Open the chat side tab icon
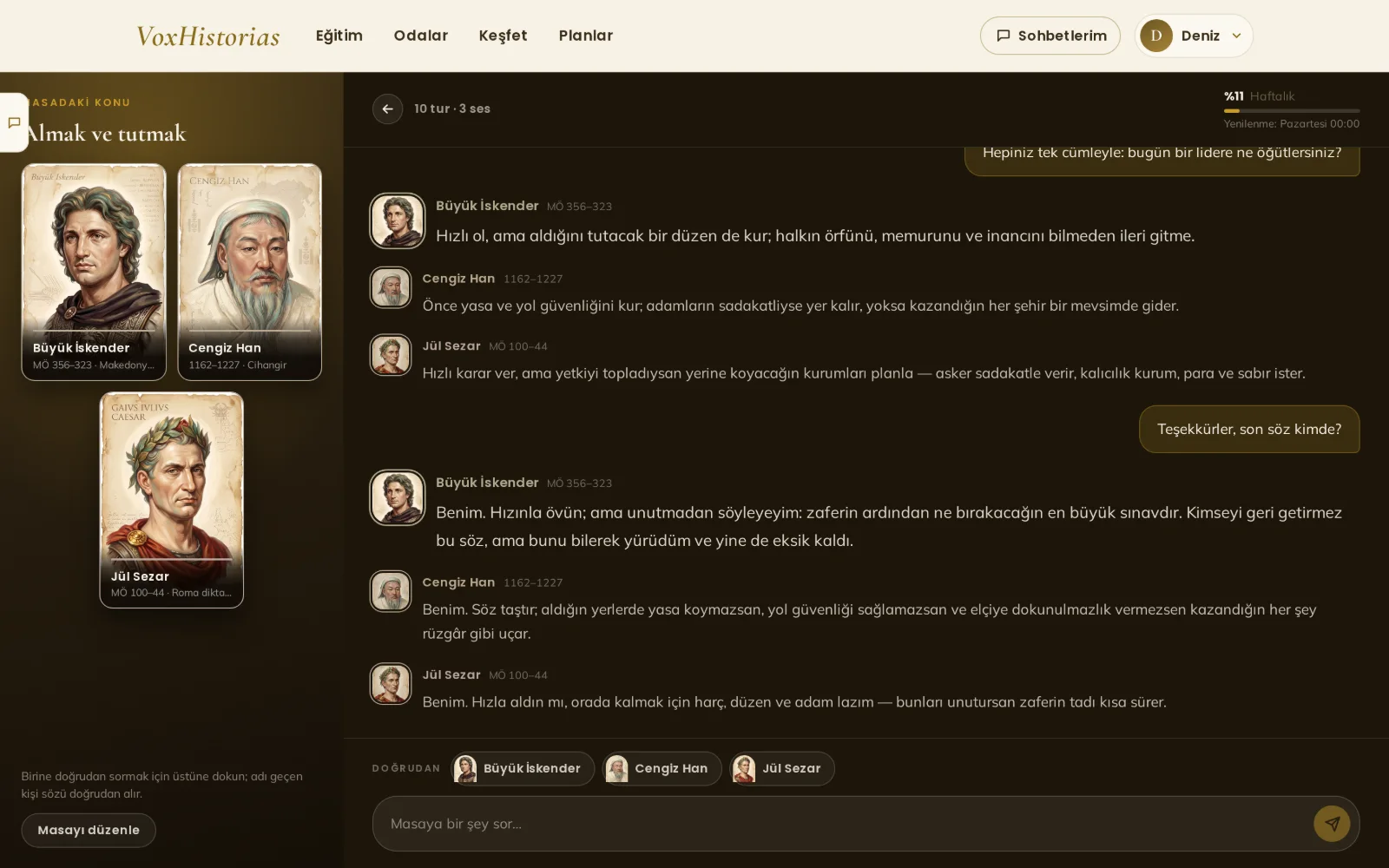 [14, 122]
